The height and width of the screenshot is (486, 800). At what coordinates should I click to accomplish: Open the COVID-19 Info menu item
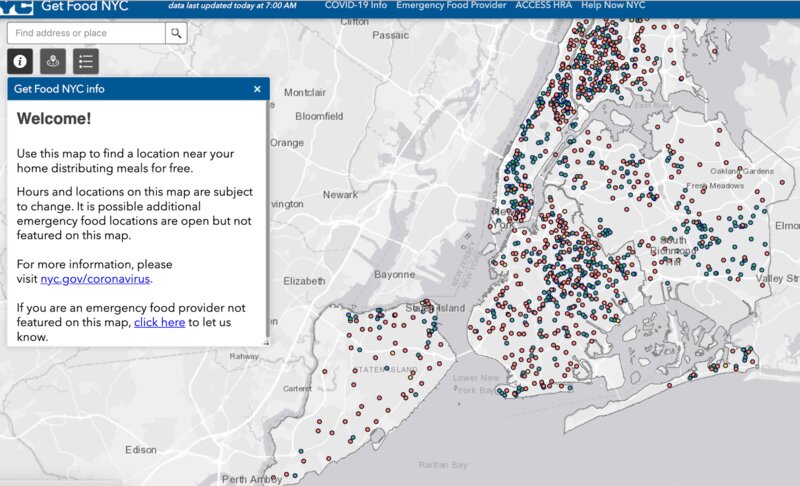[356, 5]
